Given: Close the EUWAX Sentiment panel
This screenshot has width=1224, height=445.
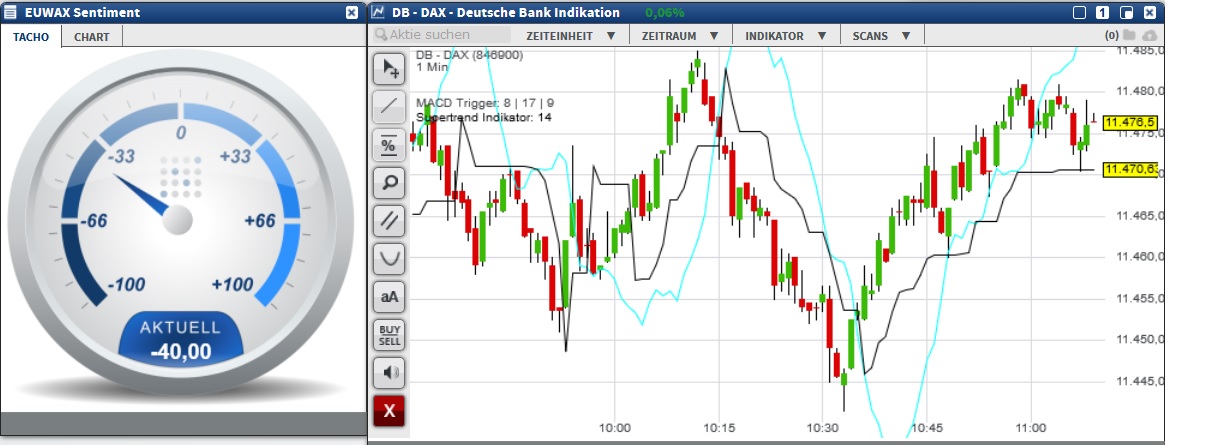Looking at the screenshot, I should [x=351, y=13].
